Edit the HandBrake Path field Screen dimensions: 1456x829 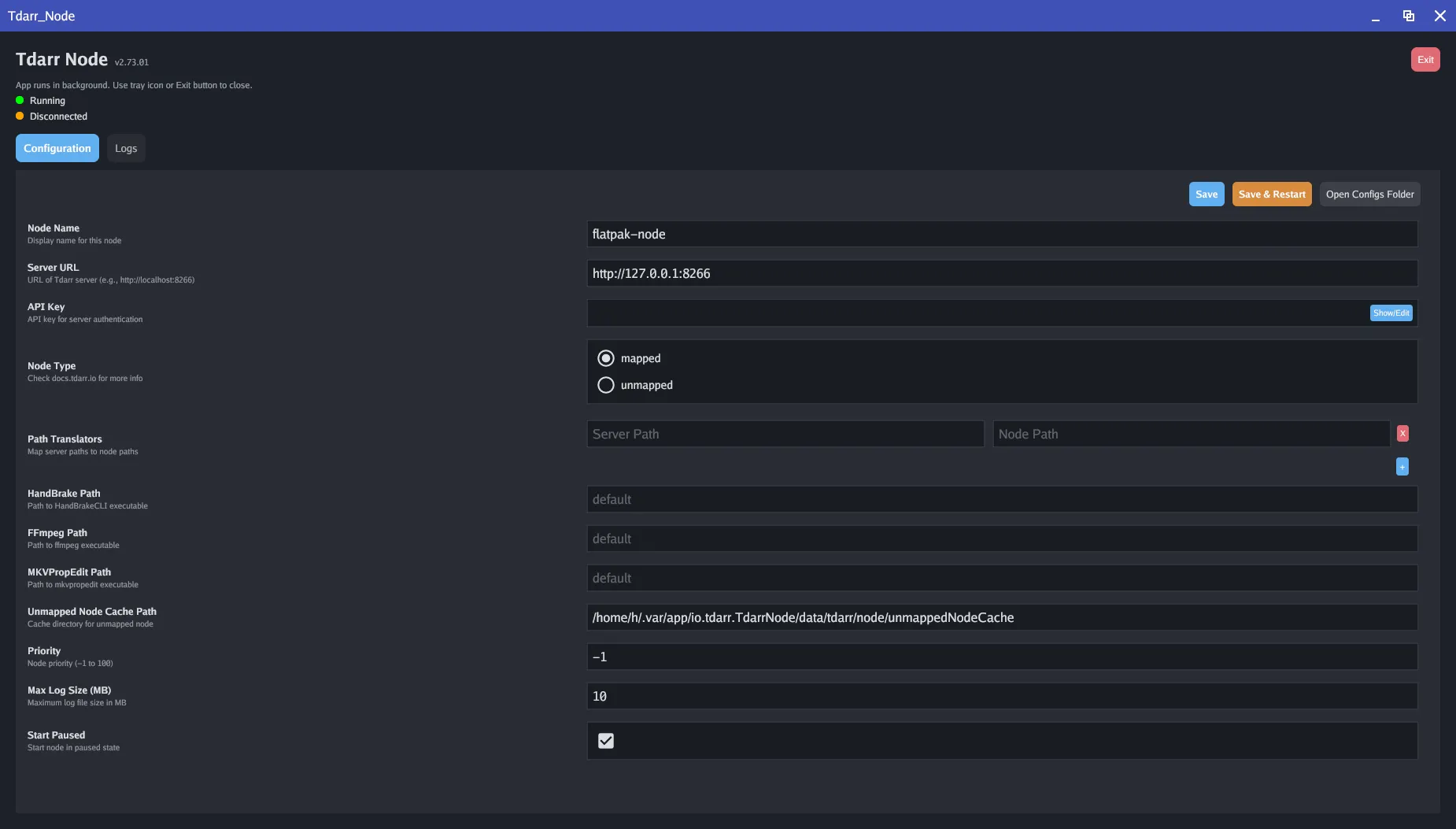(1003, 499)
